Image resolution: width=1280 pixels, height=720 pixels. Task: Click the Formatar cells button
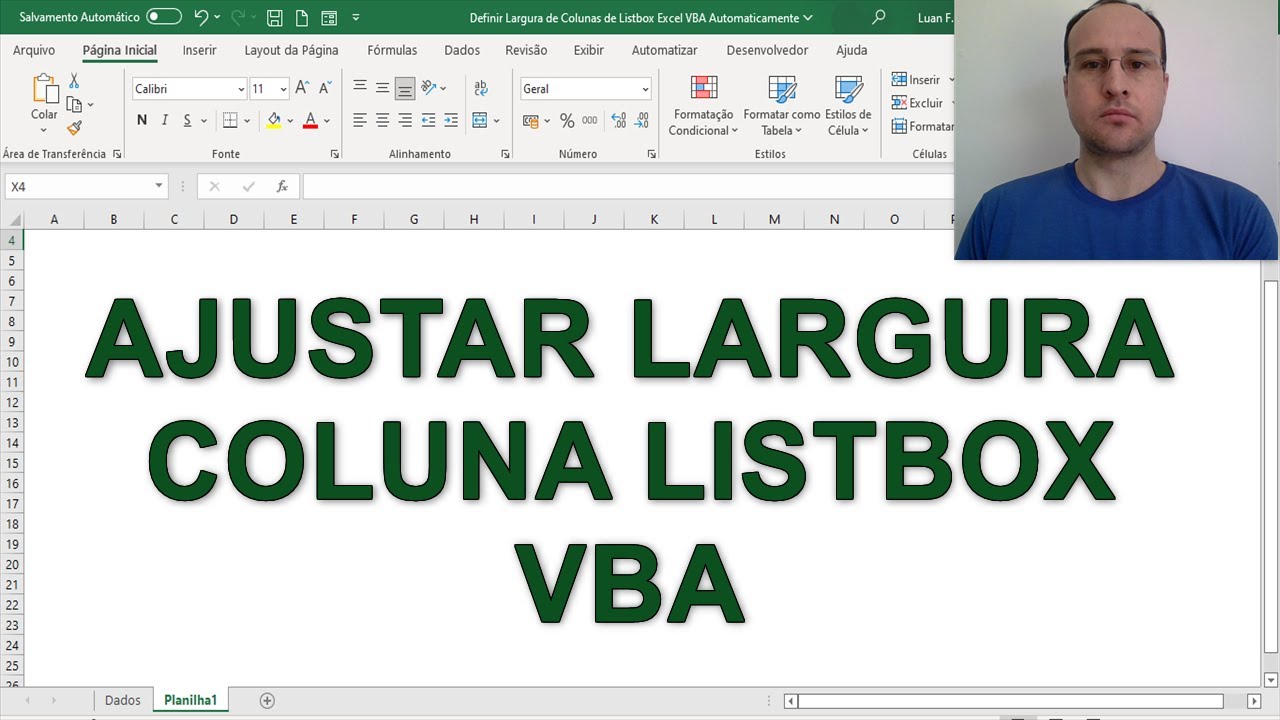(x=922, y=127)
